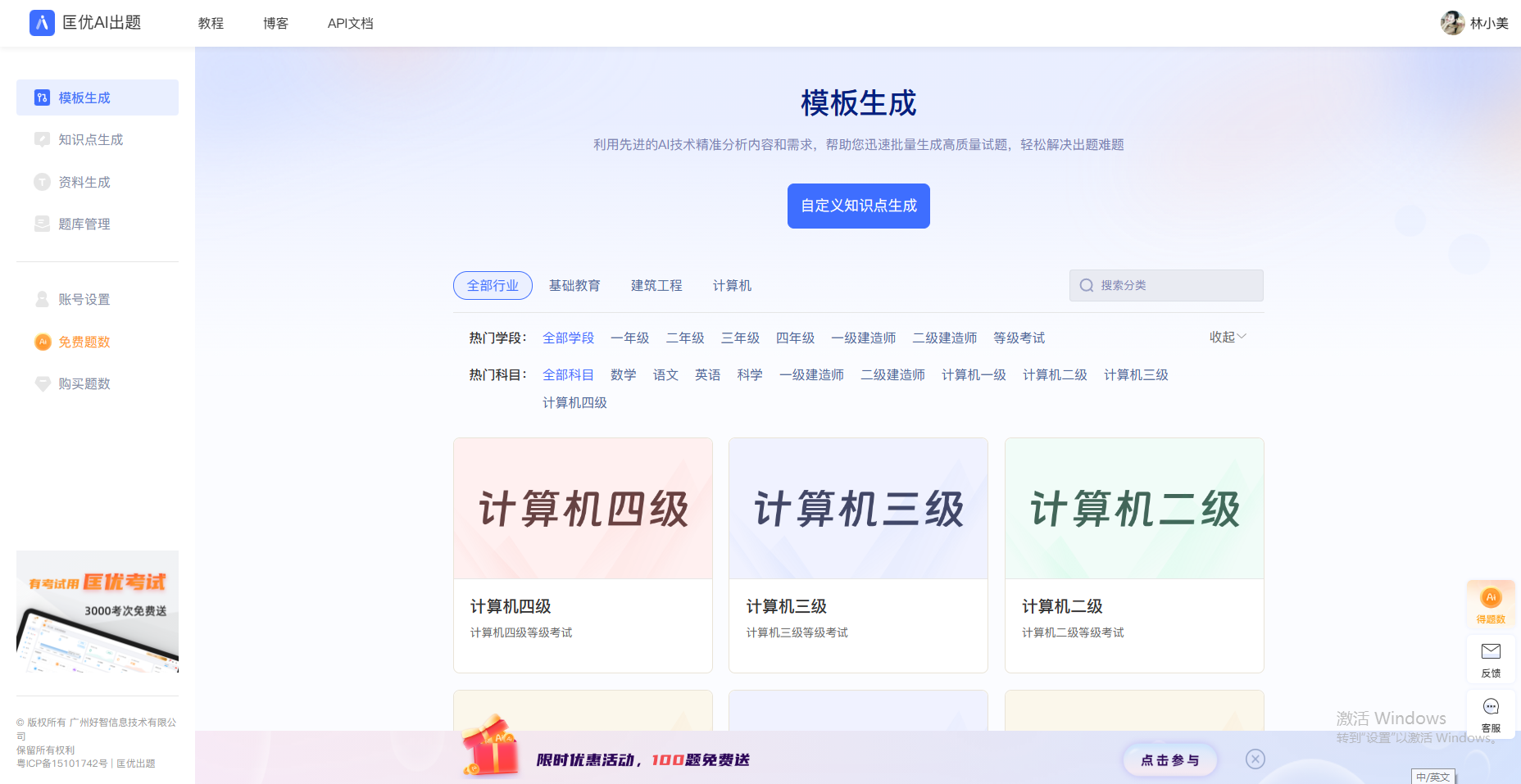1521x784 pixels.
Task: Click the 粤ICP备15101742号 link
Action: pos(62,764)
